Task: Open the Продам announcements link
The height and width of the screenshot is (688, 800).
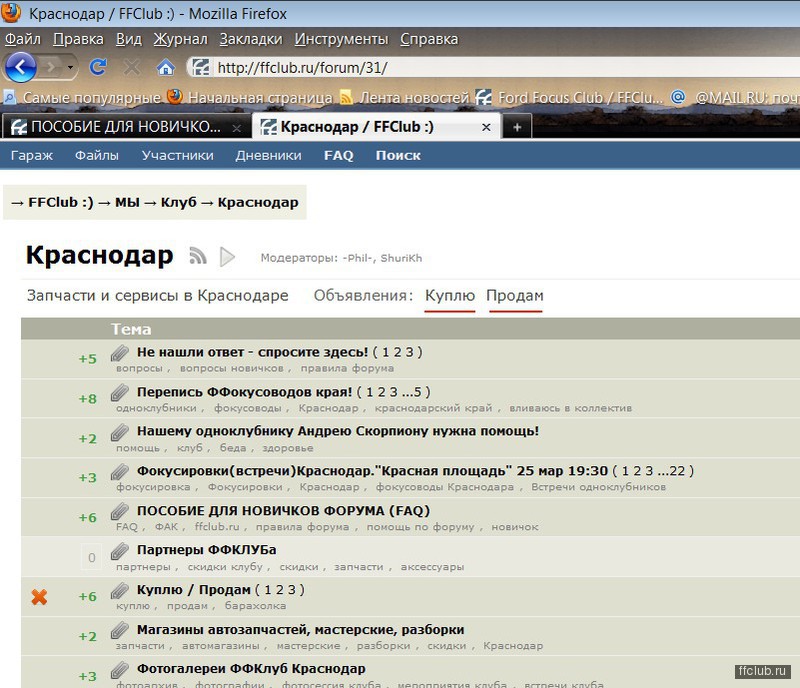Action: coord(515,296)
